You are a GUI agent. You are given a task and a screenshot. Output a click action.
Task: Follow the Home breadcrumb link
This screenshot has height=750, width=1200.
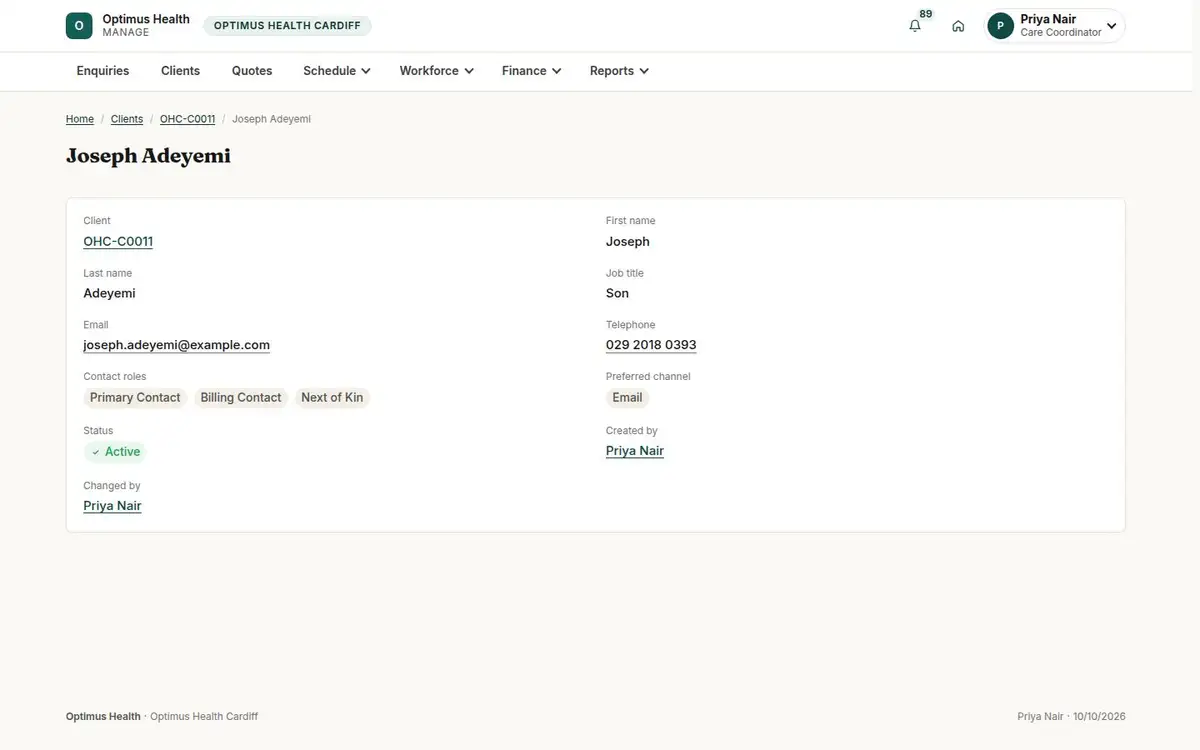(80, 119)
